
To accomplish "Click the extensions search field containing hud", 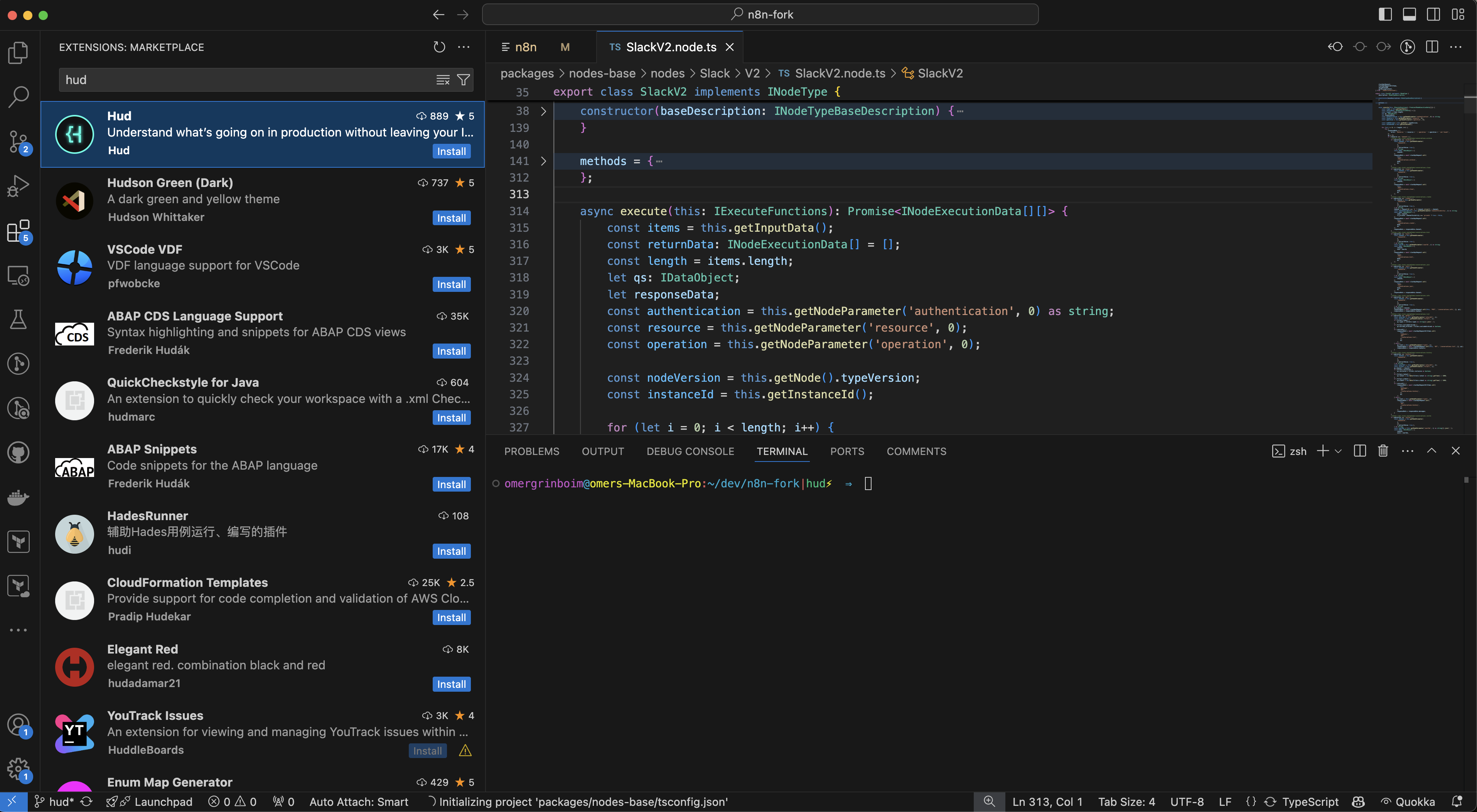I will click(246, 80).
